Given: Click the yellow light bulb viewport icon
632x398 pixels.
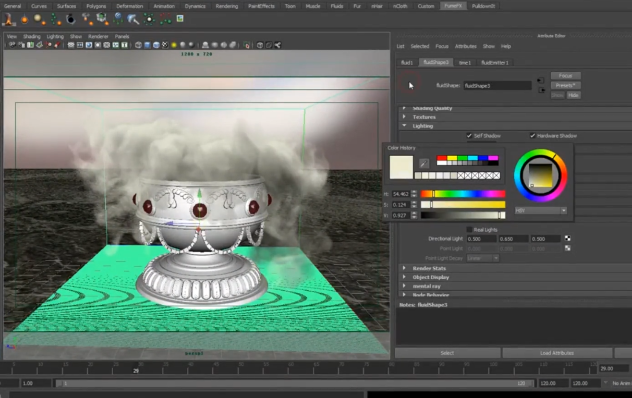Looking at the screenshot, I should pos(174,45).
